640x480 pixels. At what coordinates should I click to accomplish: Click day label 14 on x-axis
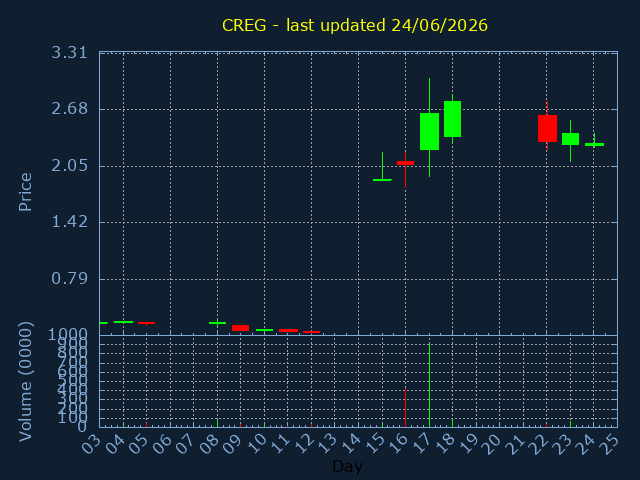pyautogui.click(x=351, y=444)
